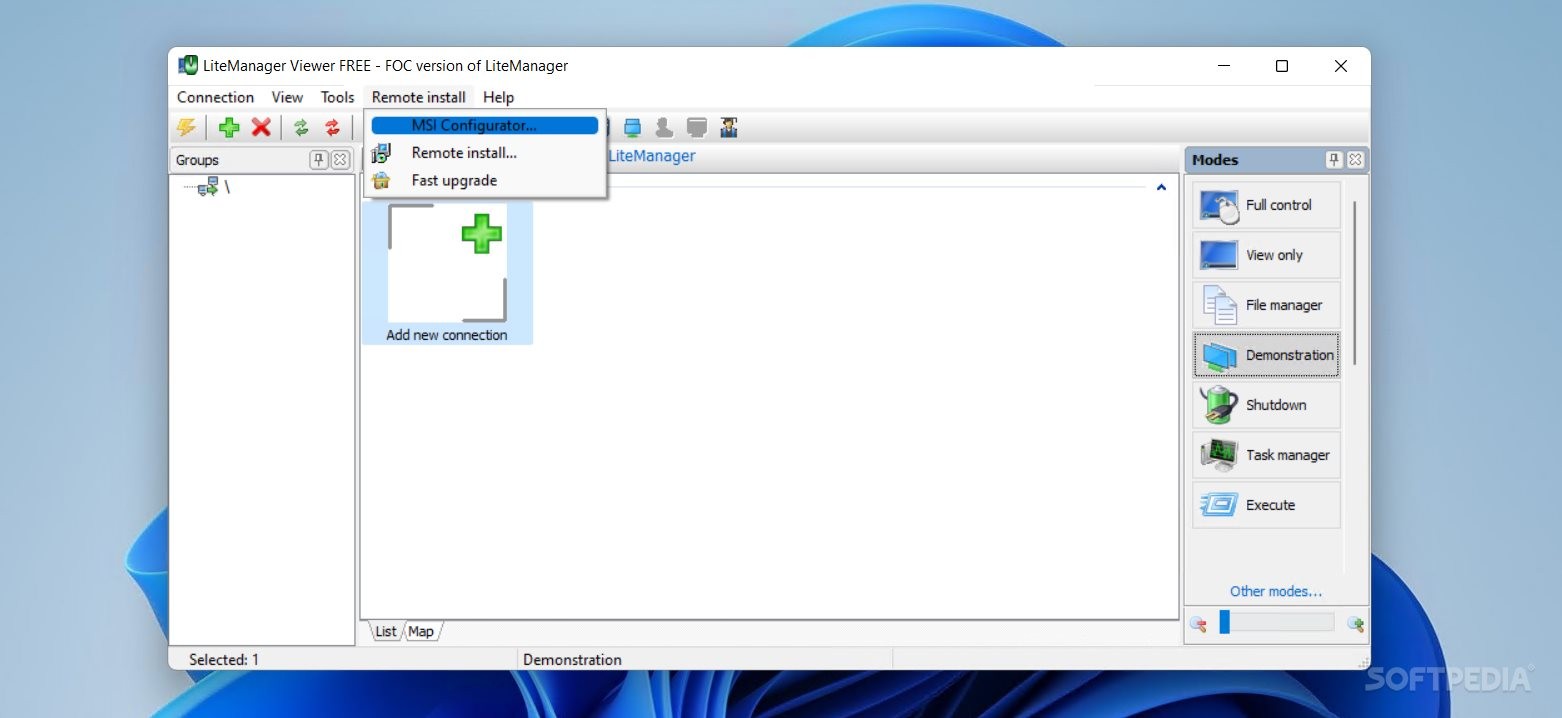Click the green arrows refresh icon
The height and width of the screenshot is (718, 1562).
301,127
